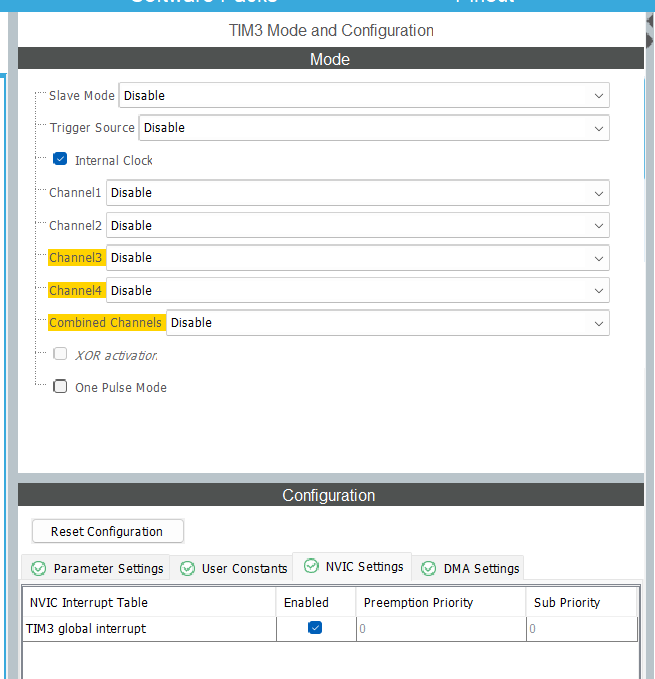
Task: Expand the Channel4 dropdown
Action: click(357, 291)
